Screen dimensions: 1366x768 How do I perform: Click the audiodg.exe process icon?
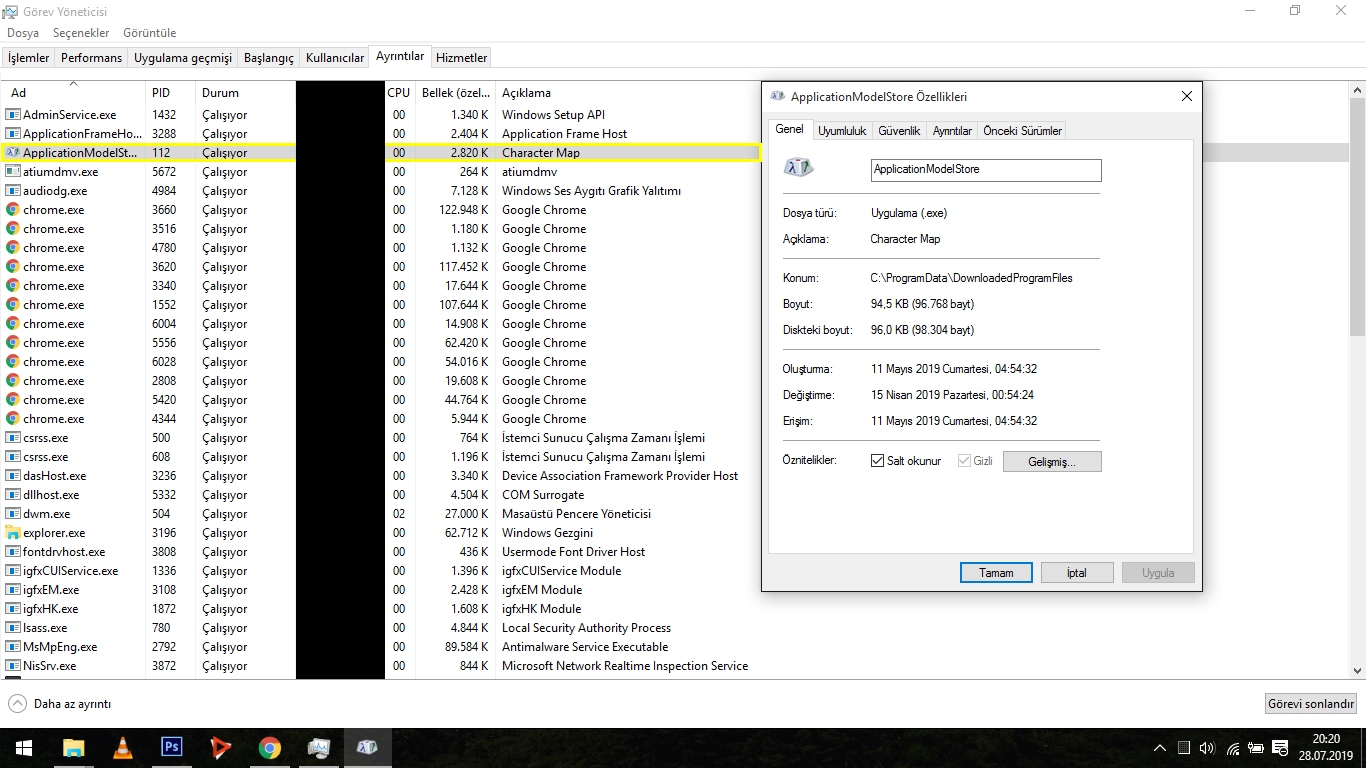coord(13,191)
